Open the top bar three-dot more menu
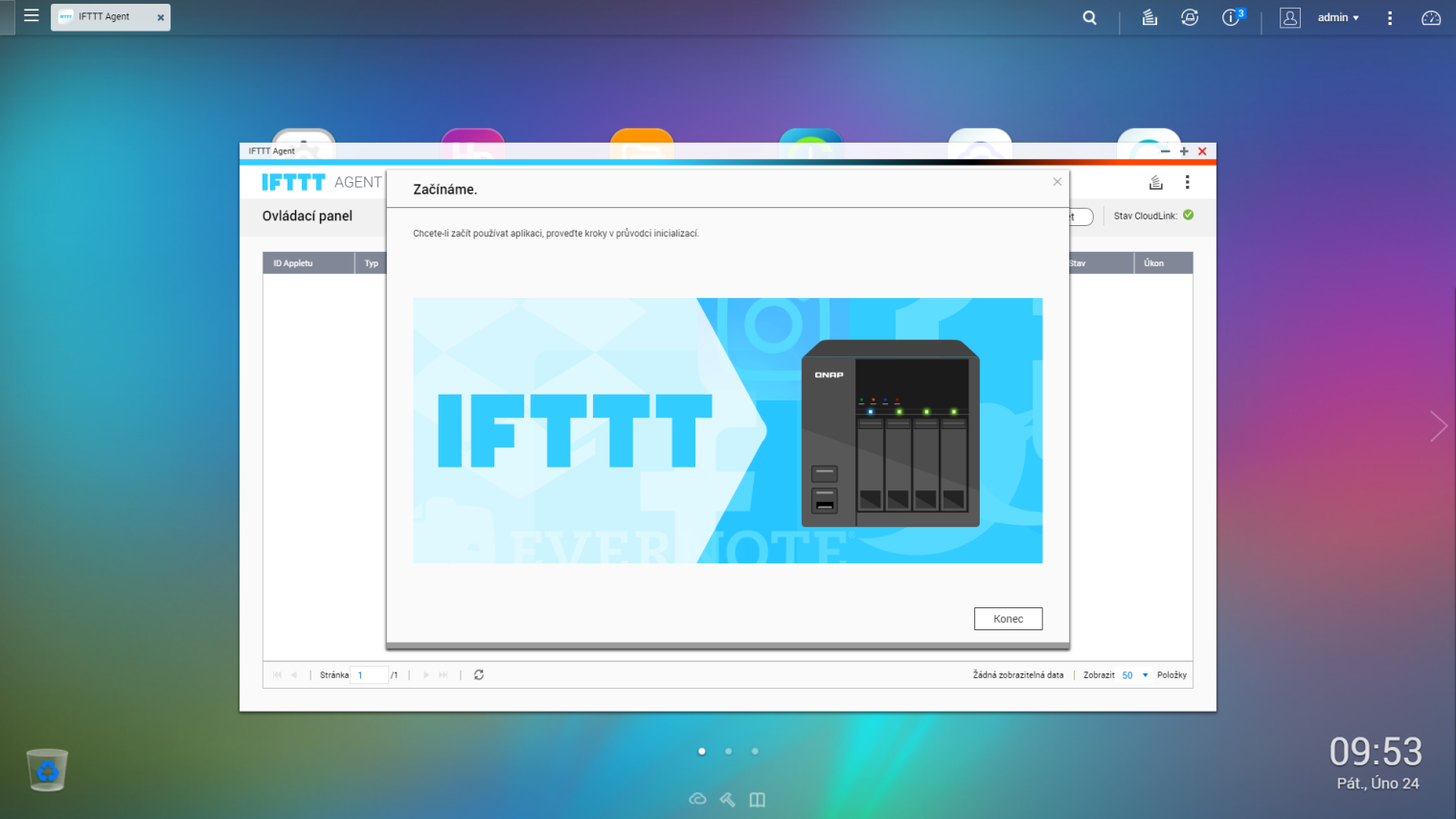The height and width of the screenshot is (819, 1456). click(1390, 17)
